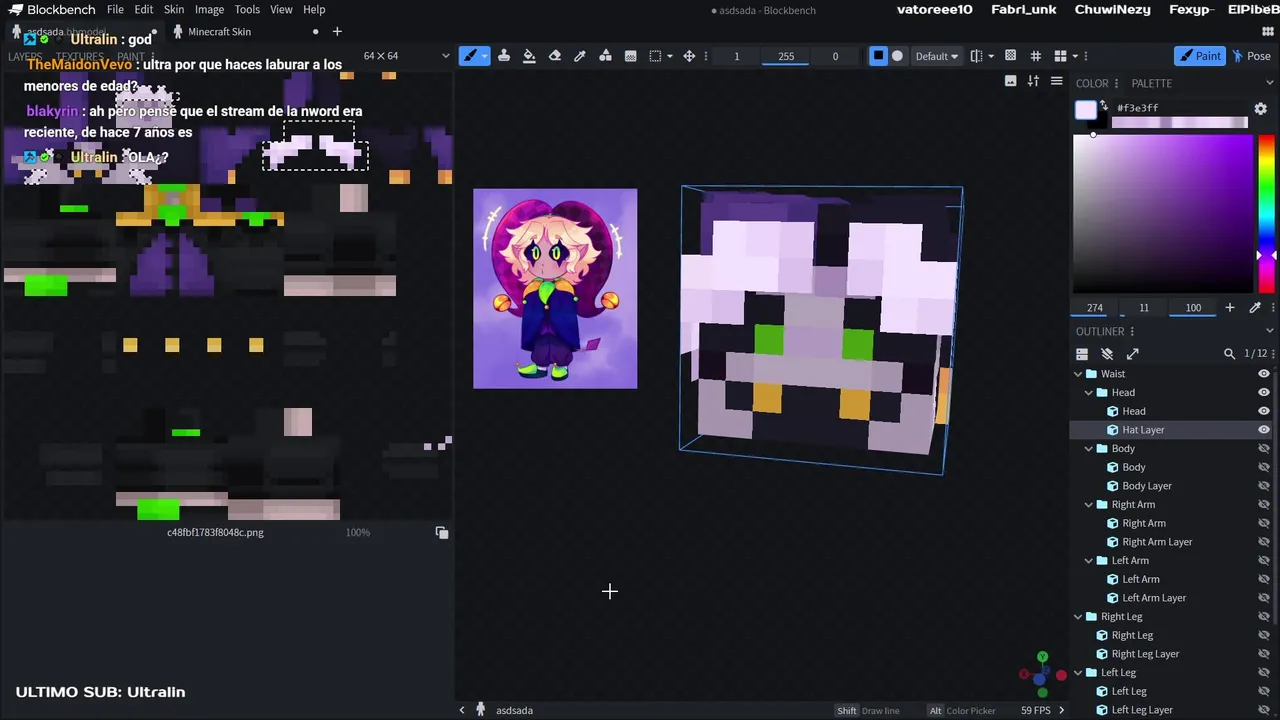The height and width of the screenshot is (720, 1280).
Task: Toggle outliner expand arrows icon
Action: click(x=1132, y=354)
